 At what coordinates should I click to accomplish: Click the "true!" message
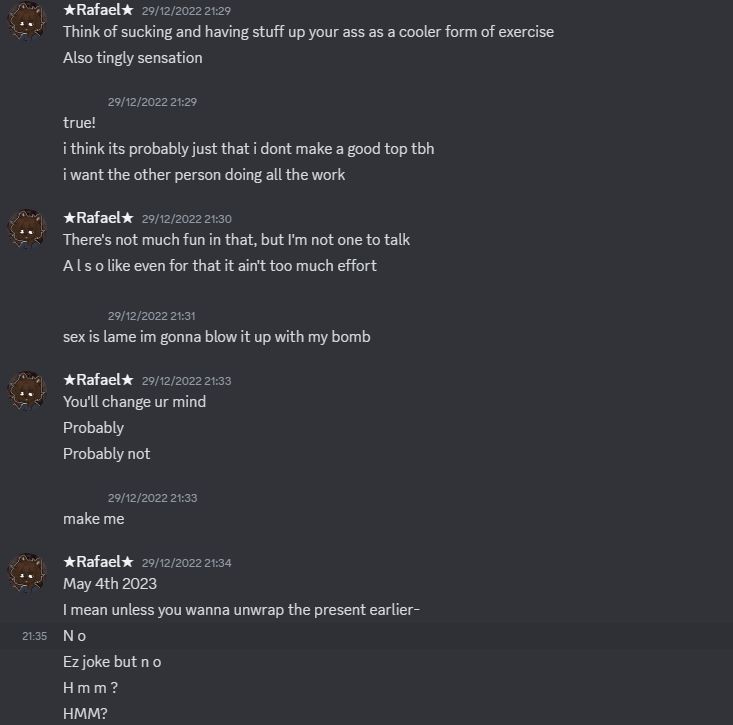tap(79, 123)
